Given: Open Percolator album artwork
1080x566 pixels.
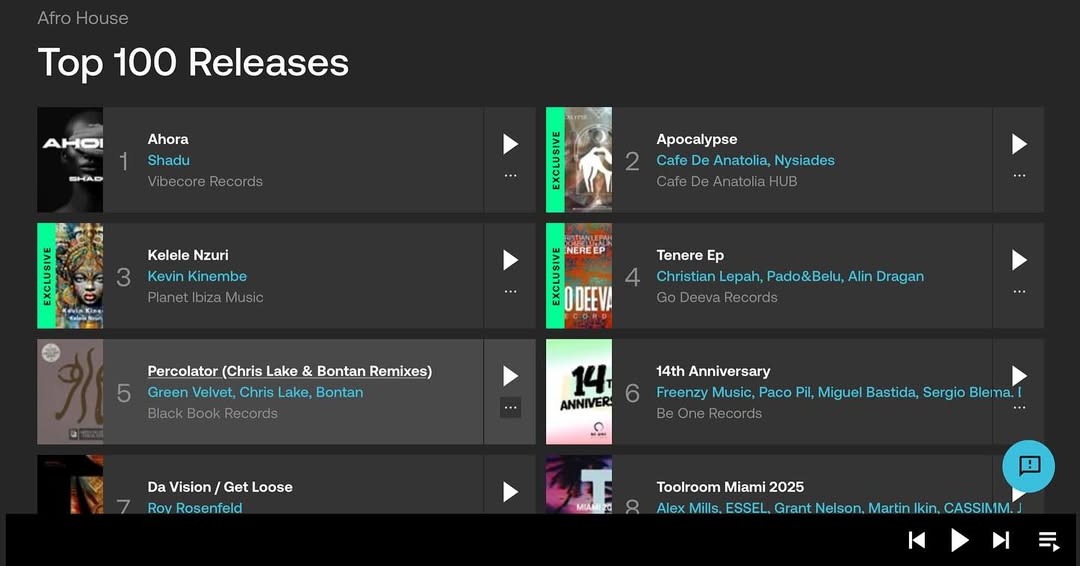Looking at the screenshot, I should point(70,392).
